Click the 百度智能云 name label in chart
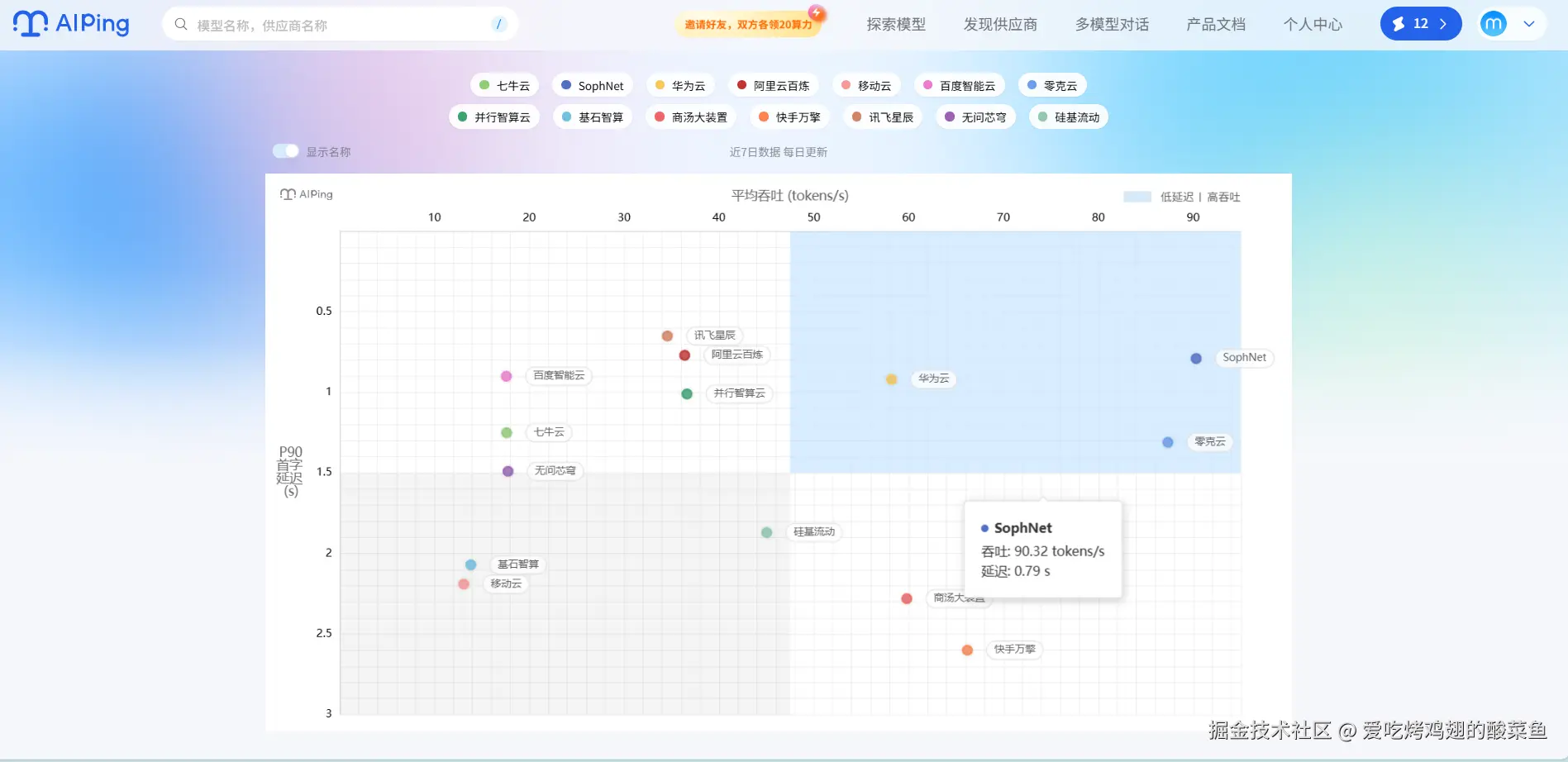Image resolution: width=1568 pixels, height=762 pixels. tap(559, 375)
